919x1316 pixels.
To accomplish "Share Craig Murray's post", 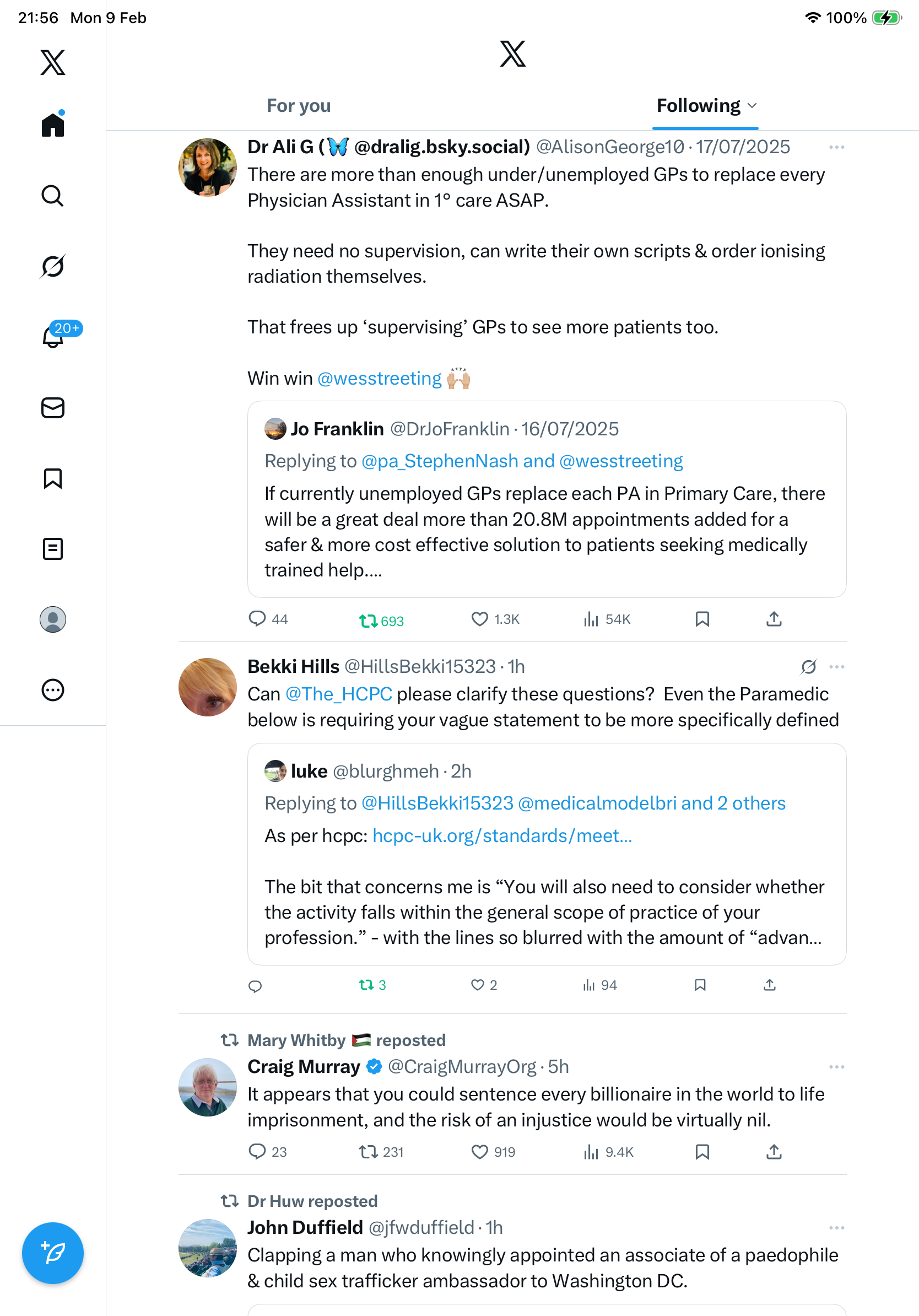I will click(774, 1152).
